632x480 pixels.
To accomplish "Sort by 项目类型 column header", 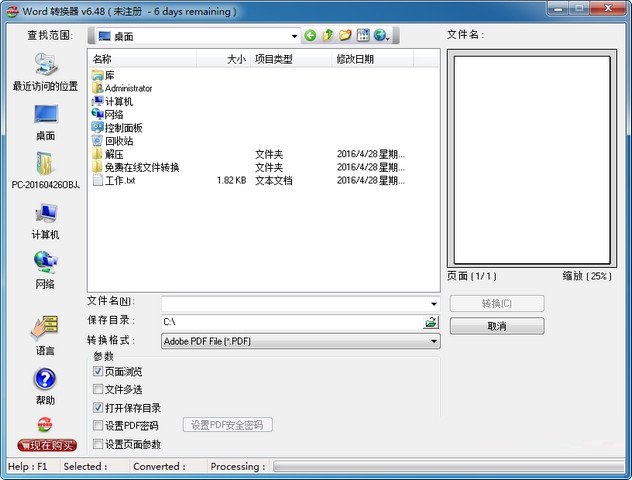I will click(x=291, y=59).
